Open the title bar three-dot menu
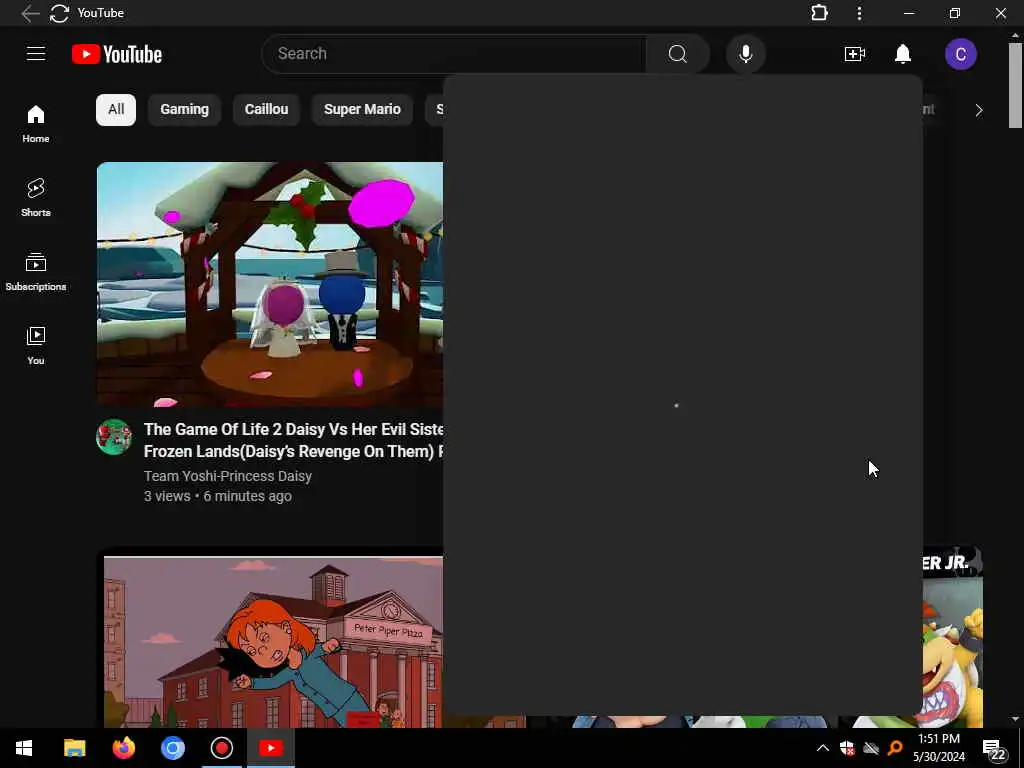The image size is (1024, 768). click(859, 13)
